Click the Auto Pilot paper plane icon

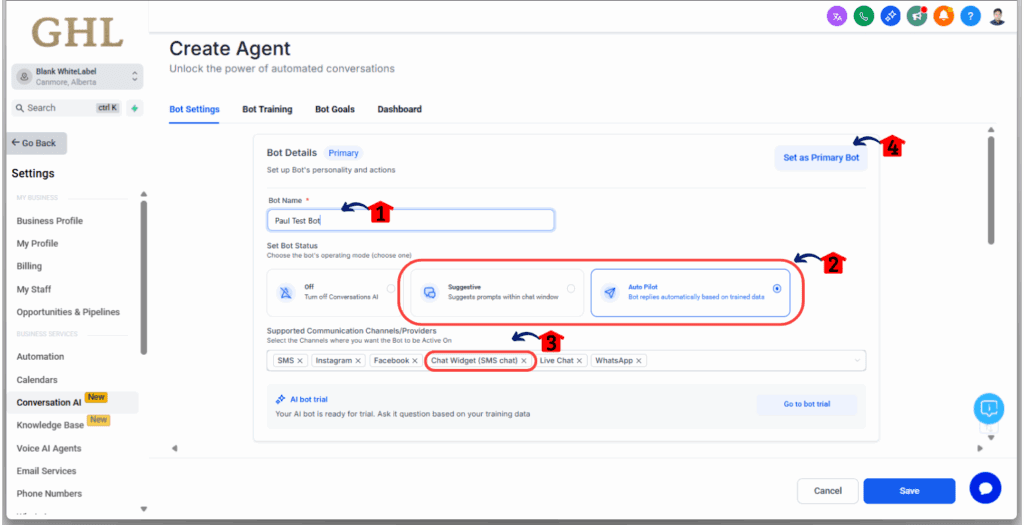click(609, 293)
